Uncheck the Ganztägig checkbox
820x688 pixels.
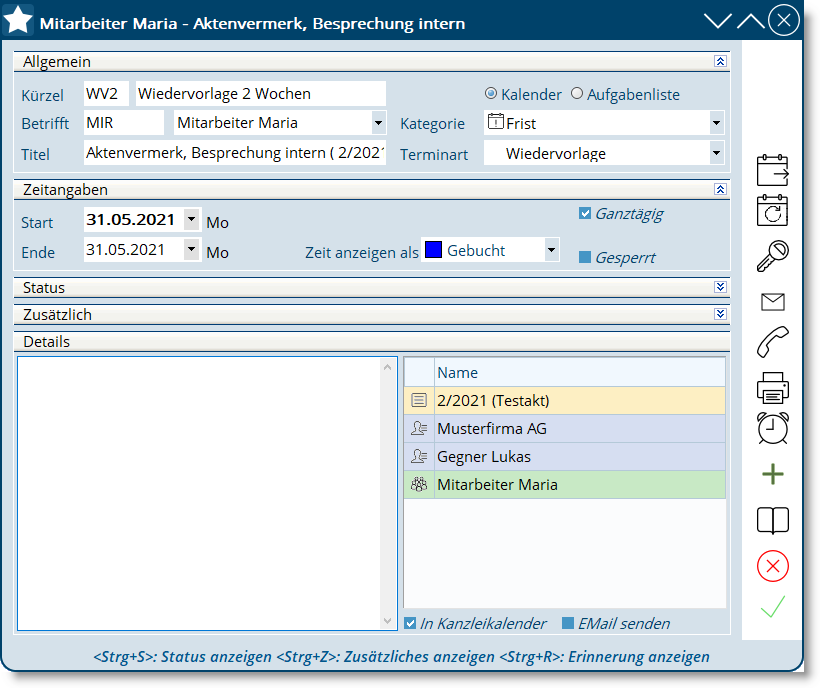tap(585, 213)
